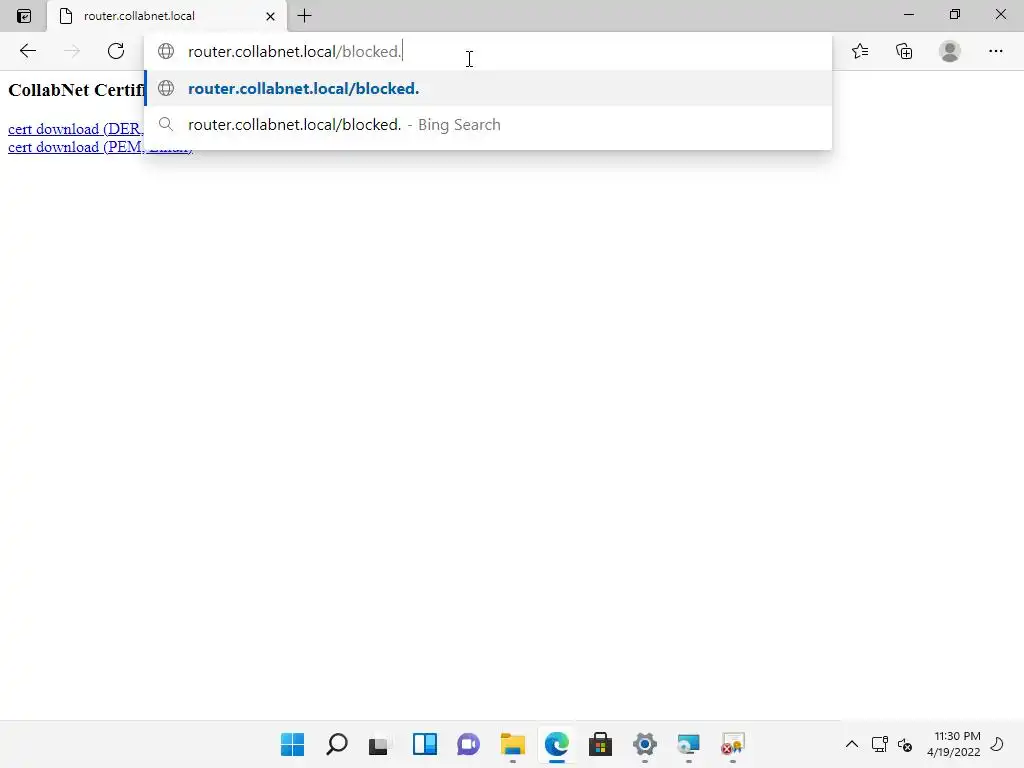Choose the Bing Search suggestion row
This screenshot has width=1024, height=768.
[x=488, y=125]
